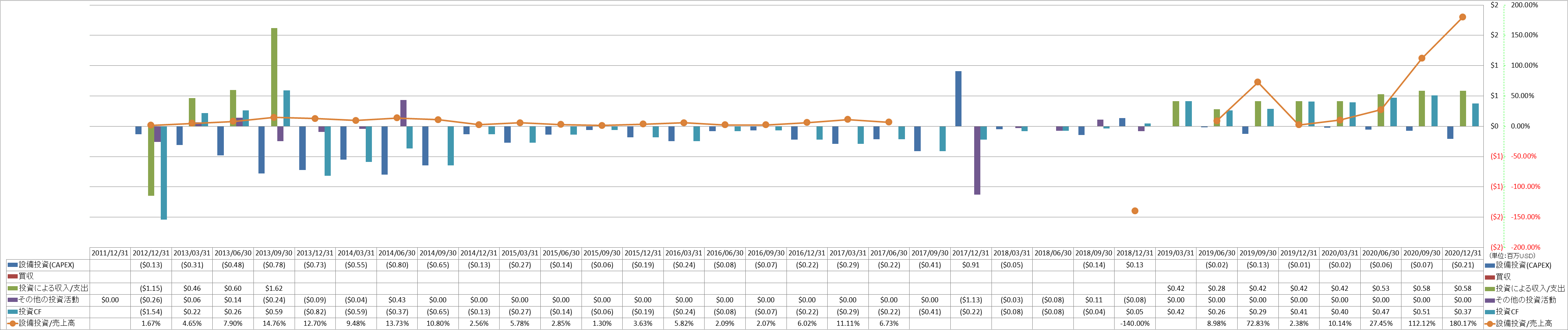Click the ($1.54) 投資CF cell under 2012/12/31
Viewport: 1568px width, 330px height.
click(151, 312)
